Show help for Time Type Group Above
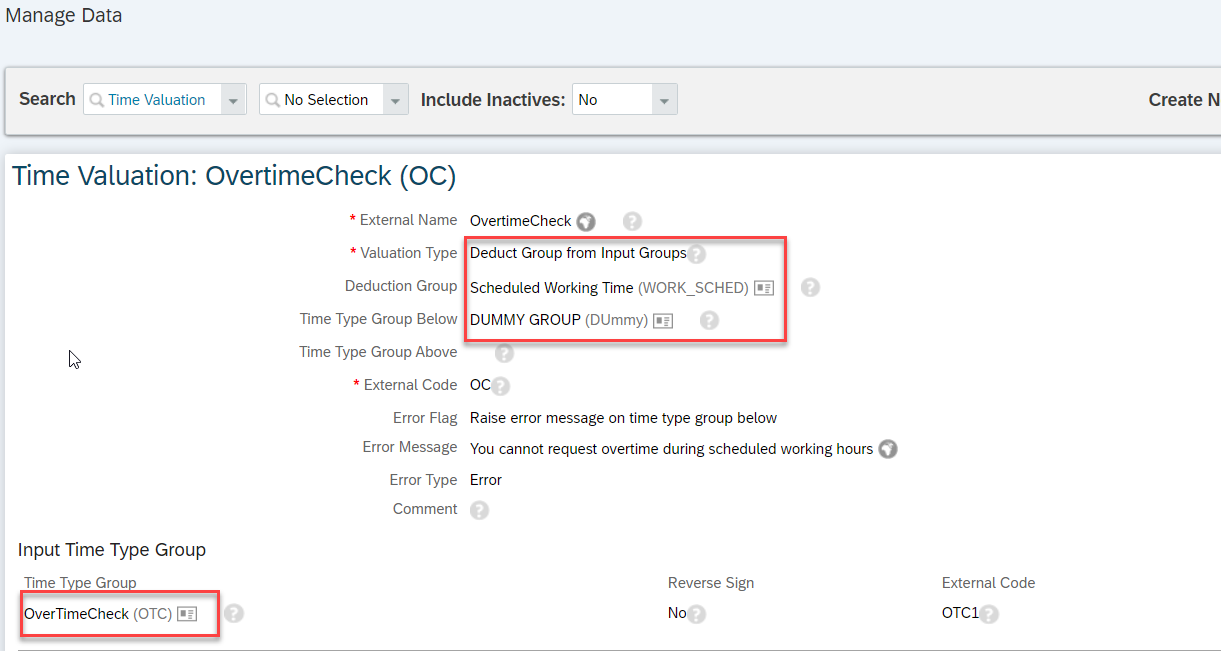This screenshot has width=1221, height=651. coord(504,353)
